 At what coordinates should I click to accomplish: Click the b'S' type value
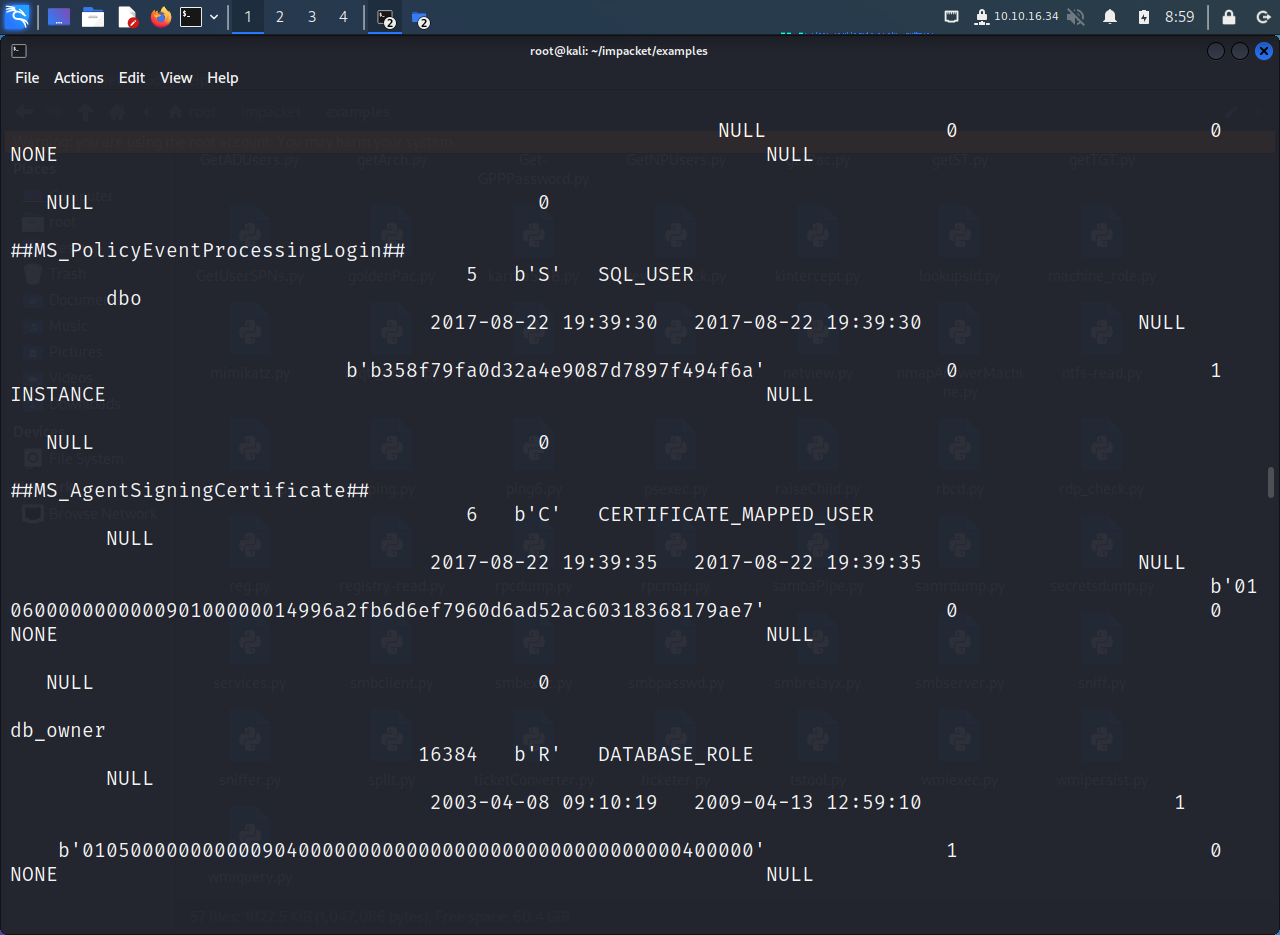pyautogui.click(x=538, y=274)
